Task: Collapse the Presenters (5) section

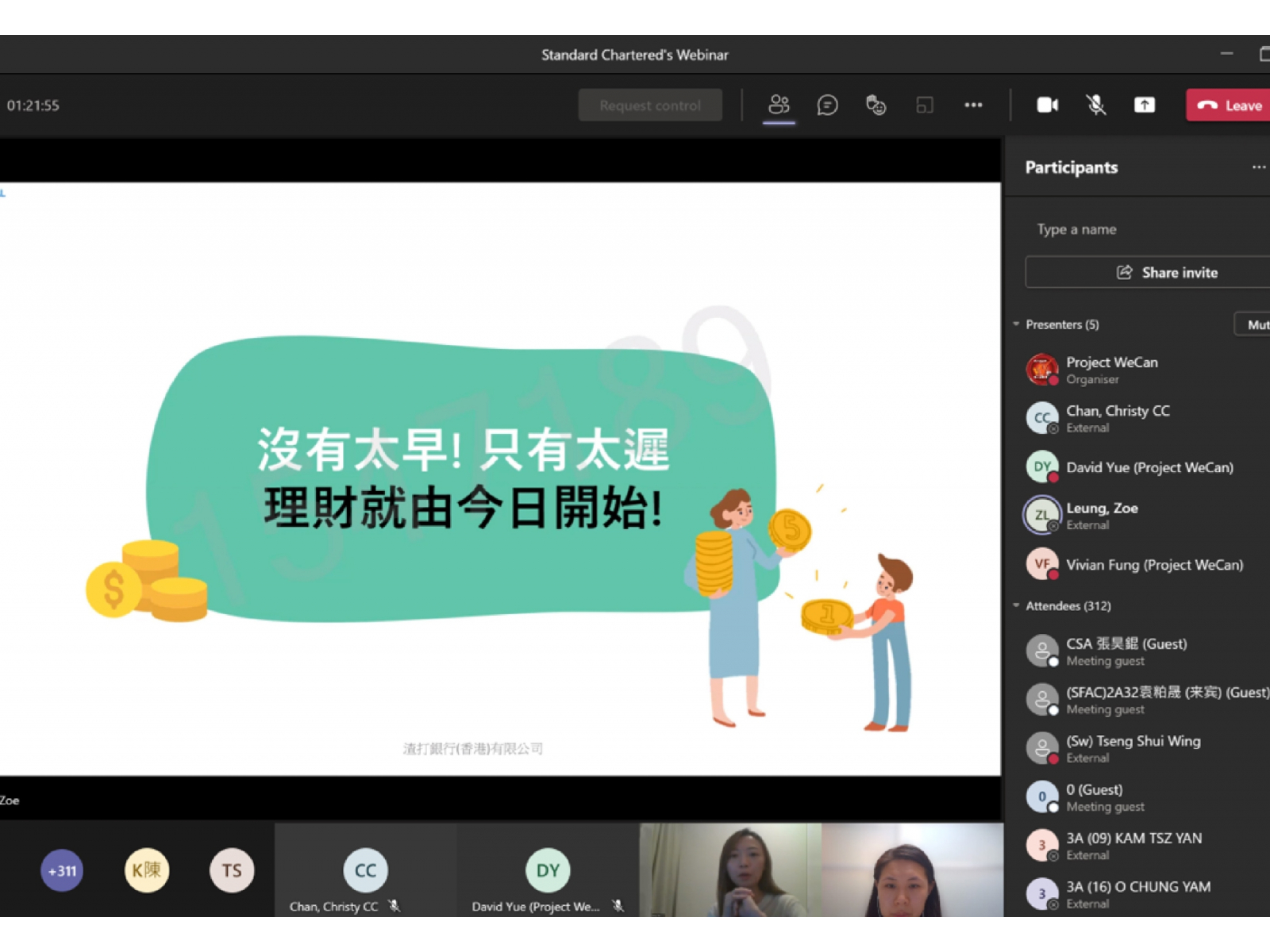Action: [x=1017, y=324]
